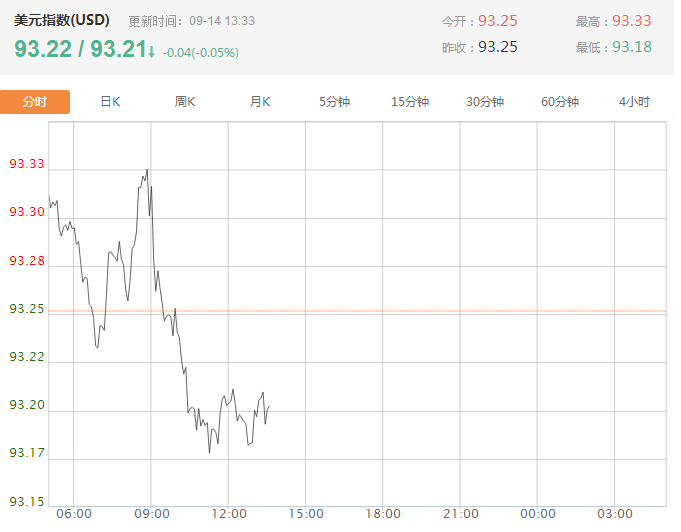681x532 pixels.
Task: Click the 最低 low value 93.18
Action: point(632,47)
